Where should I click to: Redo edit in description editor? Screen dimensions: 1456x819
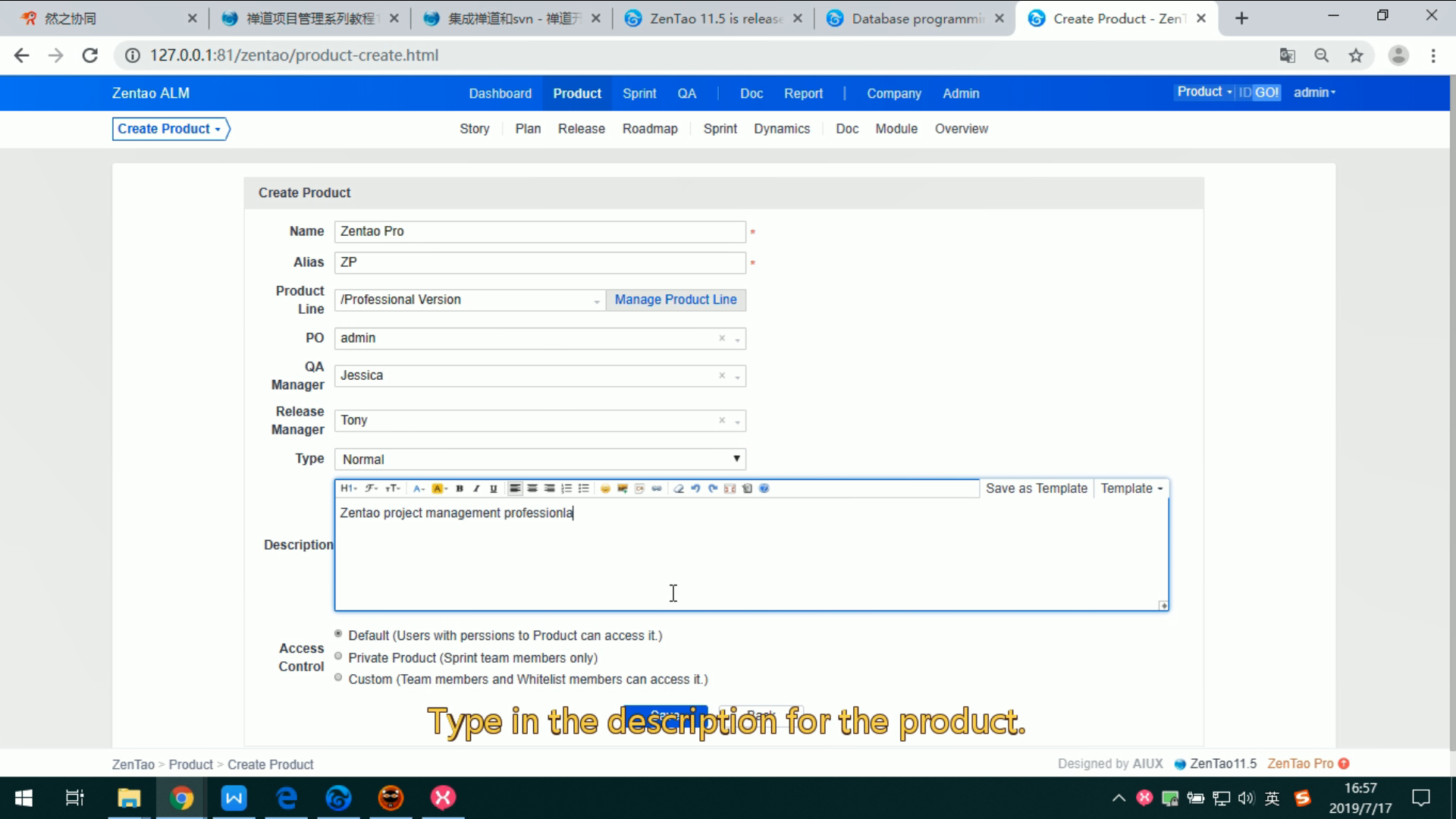click(713, 488)
